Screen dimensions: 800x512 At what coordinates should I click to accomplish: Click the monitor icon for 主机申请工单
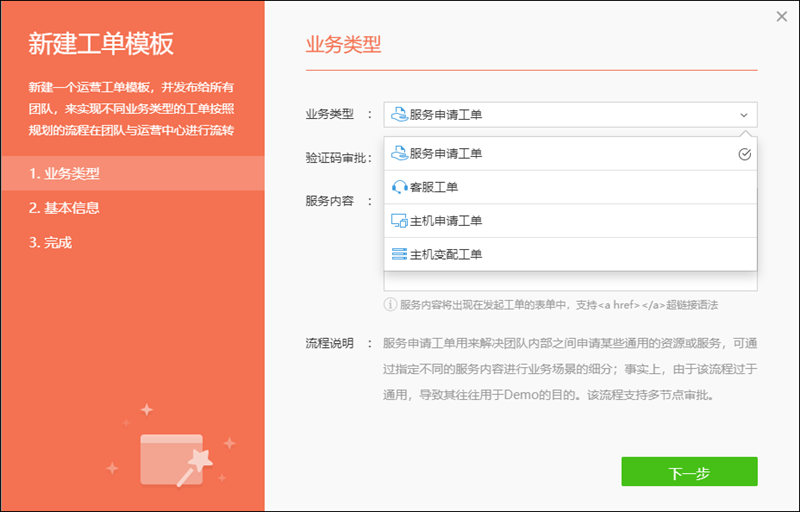pyautogui.click(x=399, y=221)
